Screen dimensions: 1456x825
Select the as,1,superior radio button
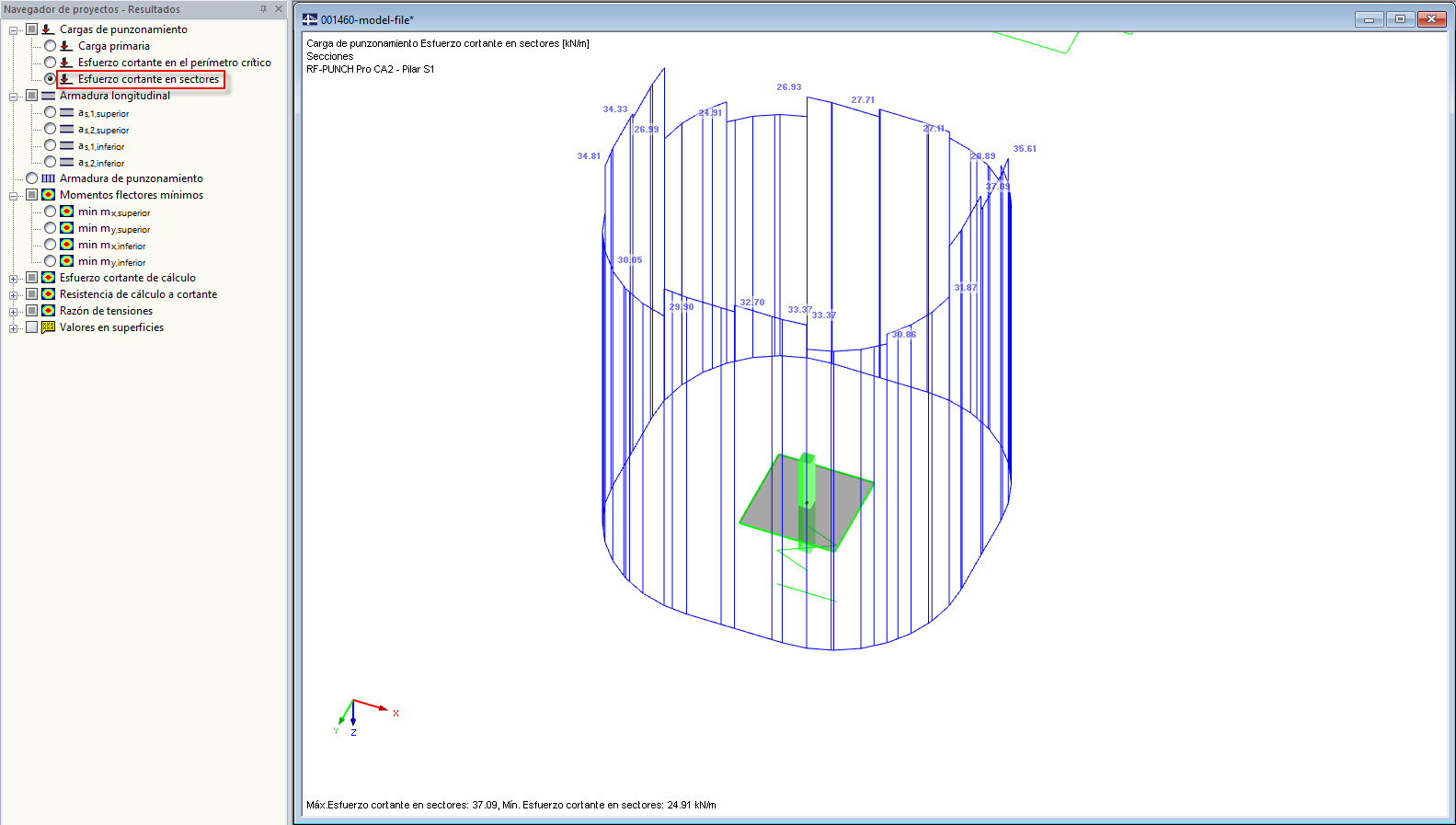50,112
